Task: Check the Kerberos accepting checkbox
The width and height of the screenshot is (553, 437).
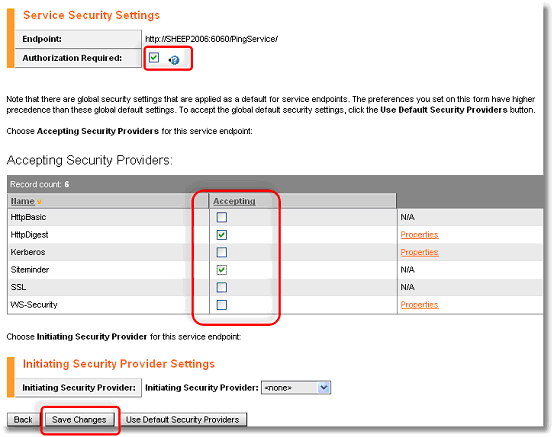Action: [x=221, y=252]
